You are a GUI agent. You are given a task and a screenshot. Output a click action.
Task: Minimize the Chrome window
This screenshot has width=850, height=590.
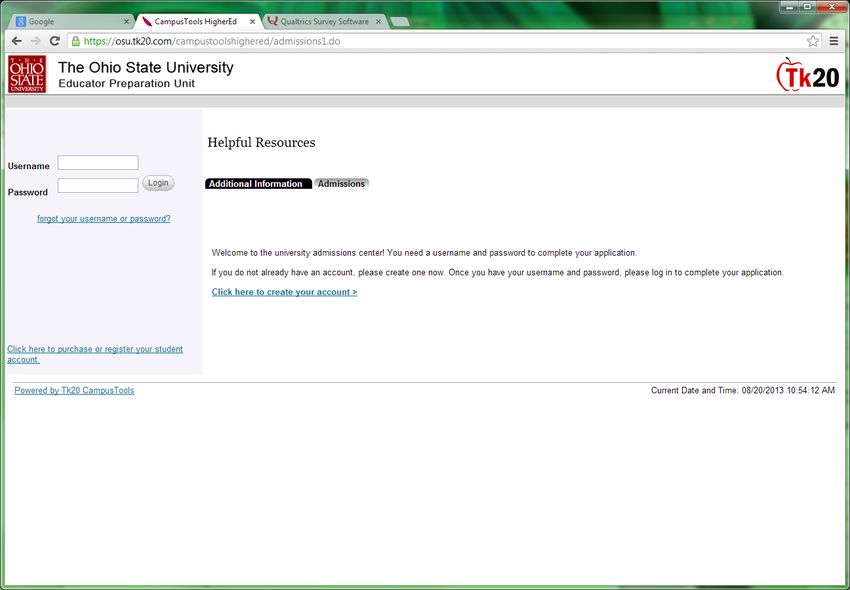[x=790, y=7]
